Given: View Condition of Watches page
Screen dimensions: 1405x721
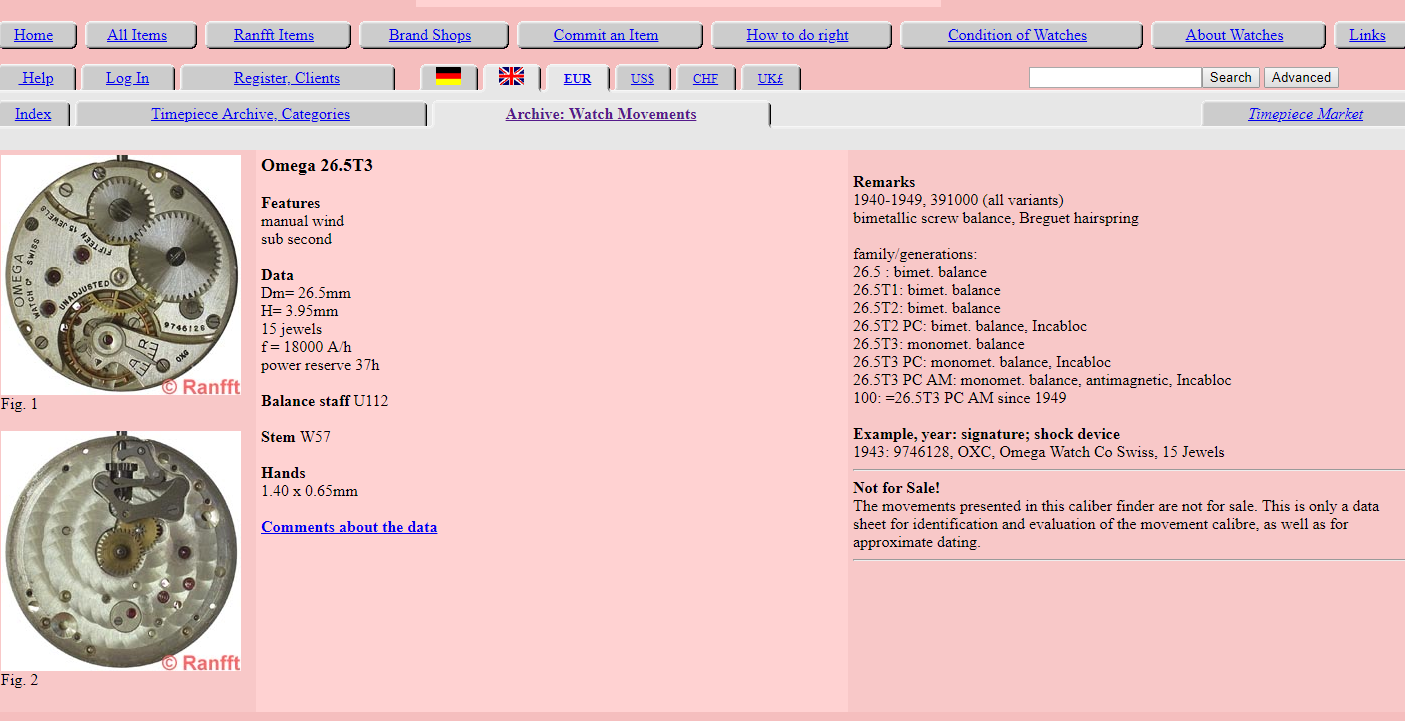Looking at the screenshot, I should click(x=1017, y=35).
